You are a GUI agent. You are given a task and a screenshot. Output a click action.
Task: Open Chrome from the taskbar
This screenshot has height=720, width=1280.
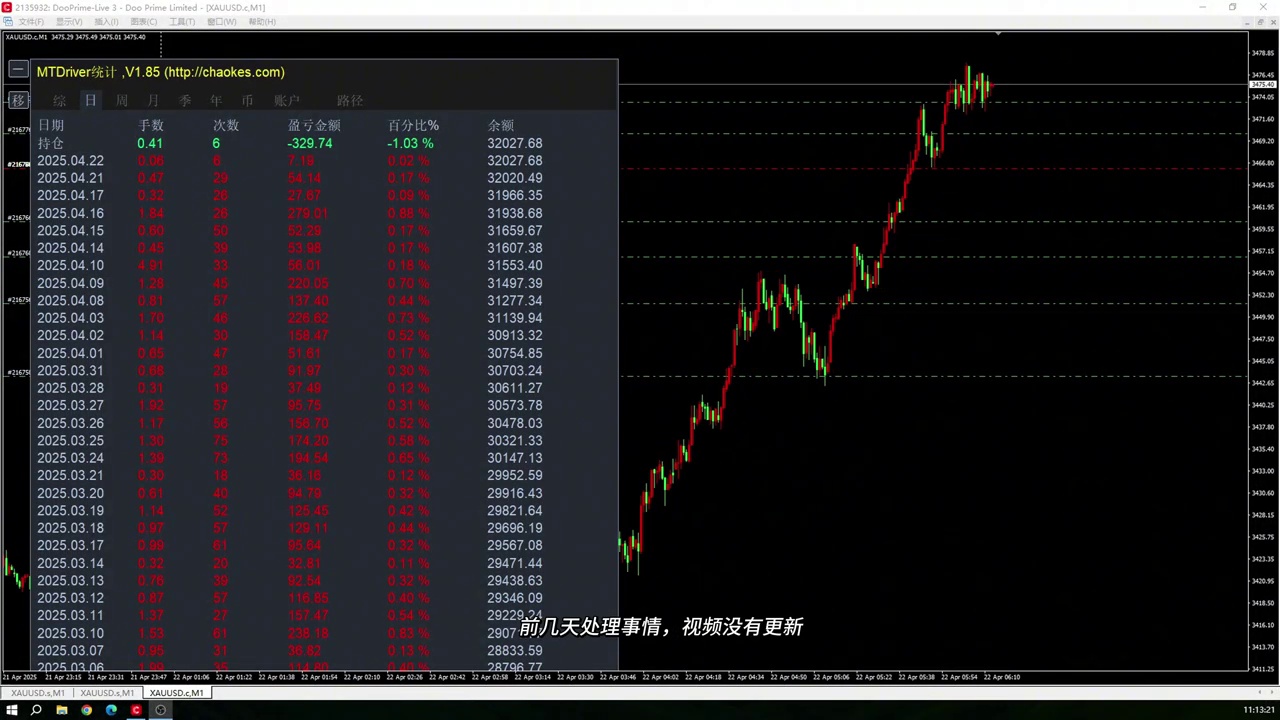(86, 710)
